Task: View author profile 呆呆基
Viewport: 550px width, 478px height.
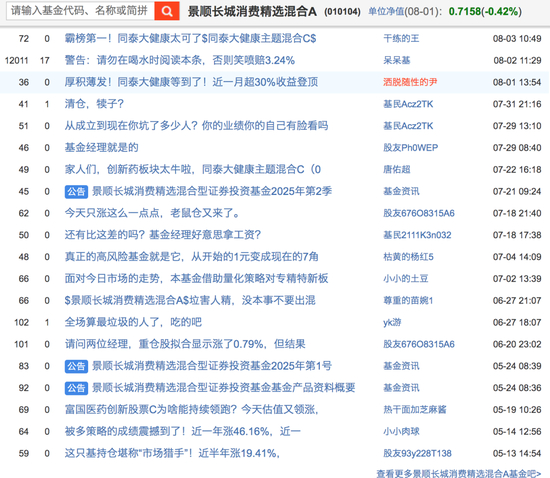Action: click(x=397, y=60)
